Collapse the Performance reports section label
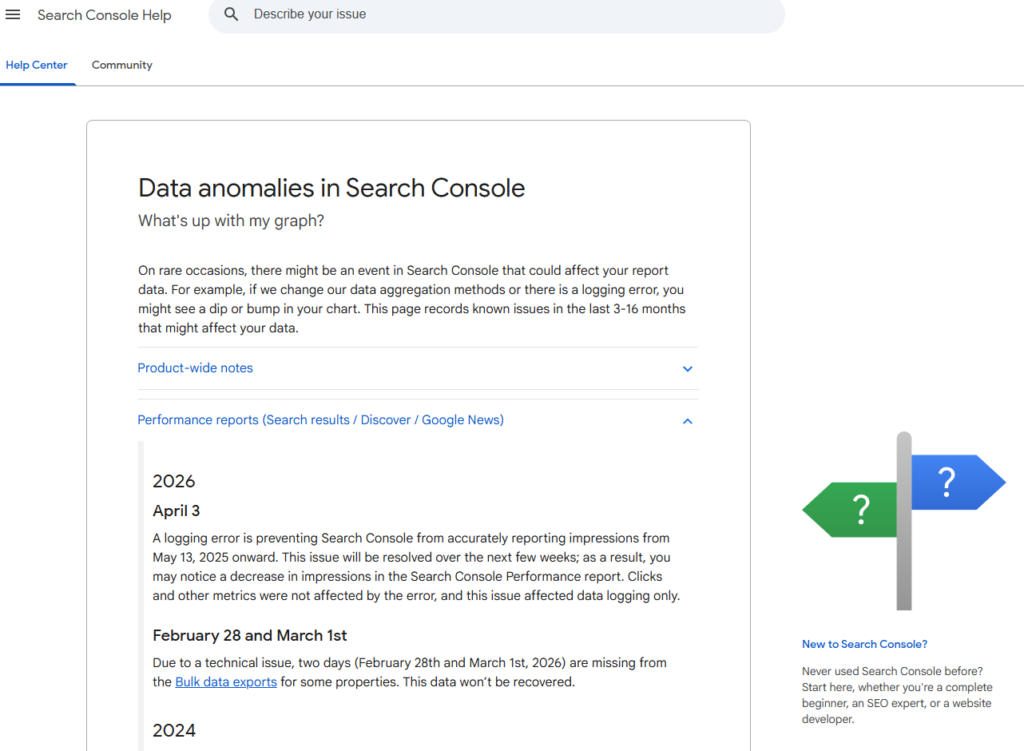Screen dimensions: 1024x751 coord(320,420)
